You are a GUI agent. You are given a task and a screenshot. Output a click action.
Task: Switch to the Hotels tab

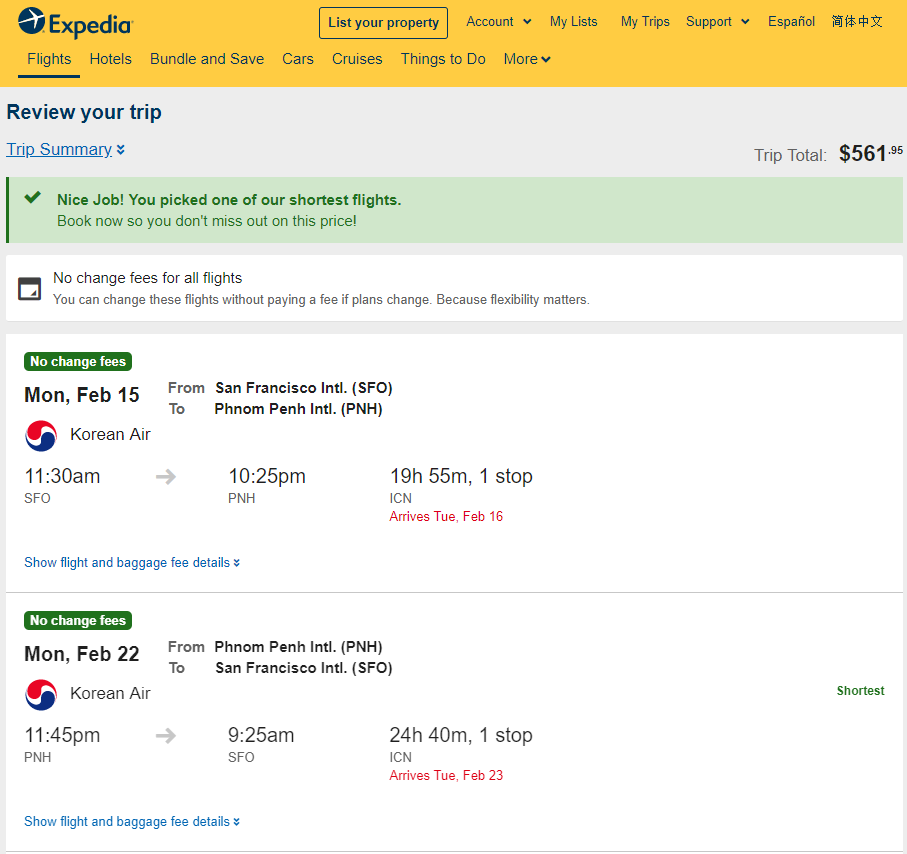click(110, 59)
